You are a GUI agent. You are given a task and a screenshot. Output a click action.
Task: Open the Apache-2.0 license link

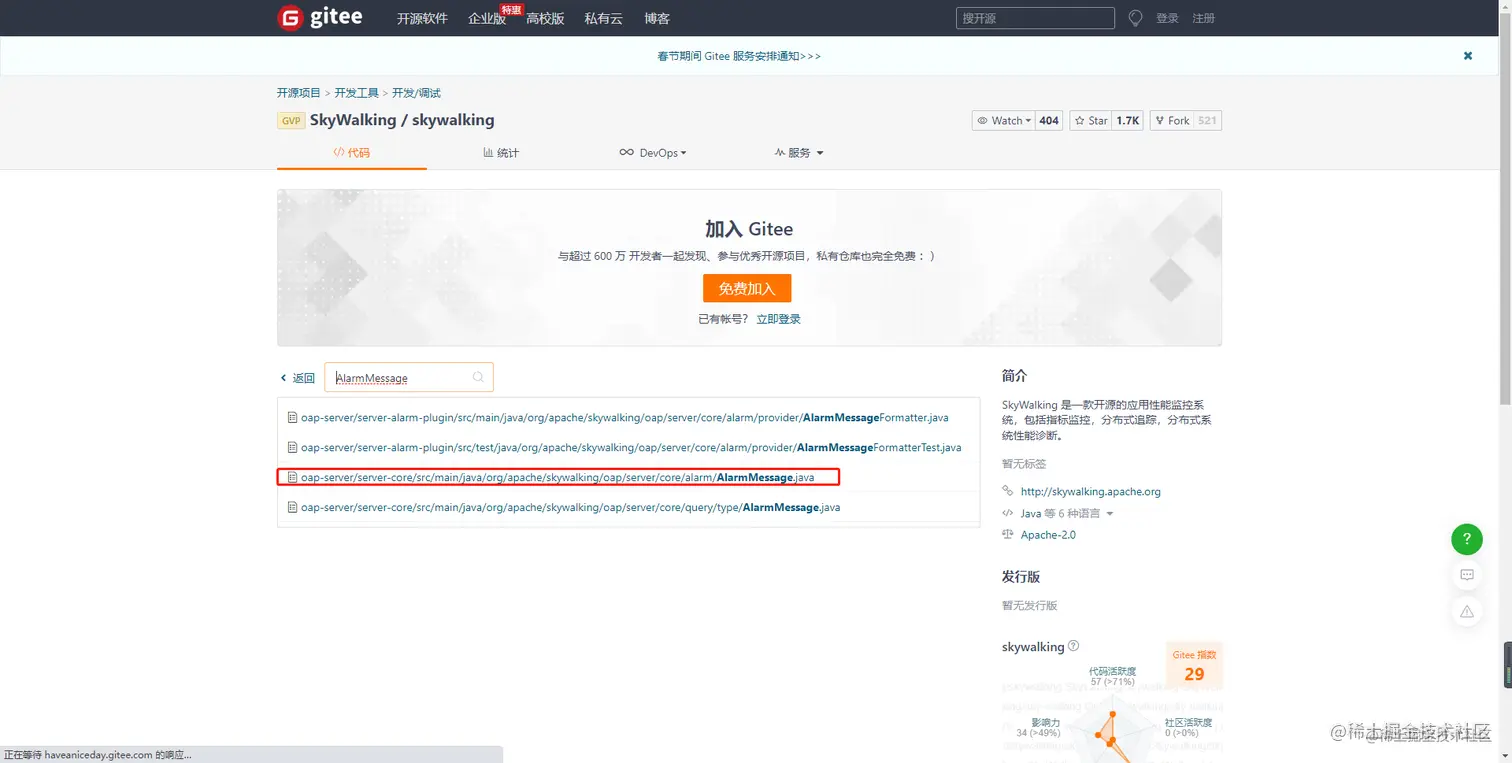[x=1048, y=535]
